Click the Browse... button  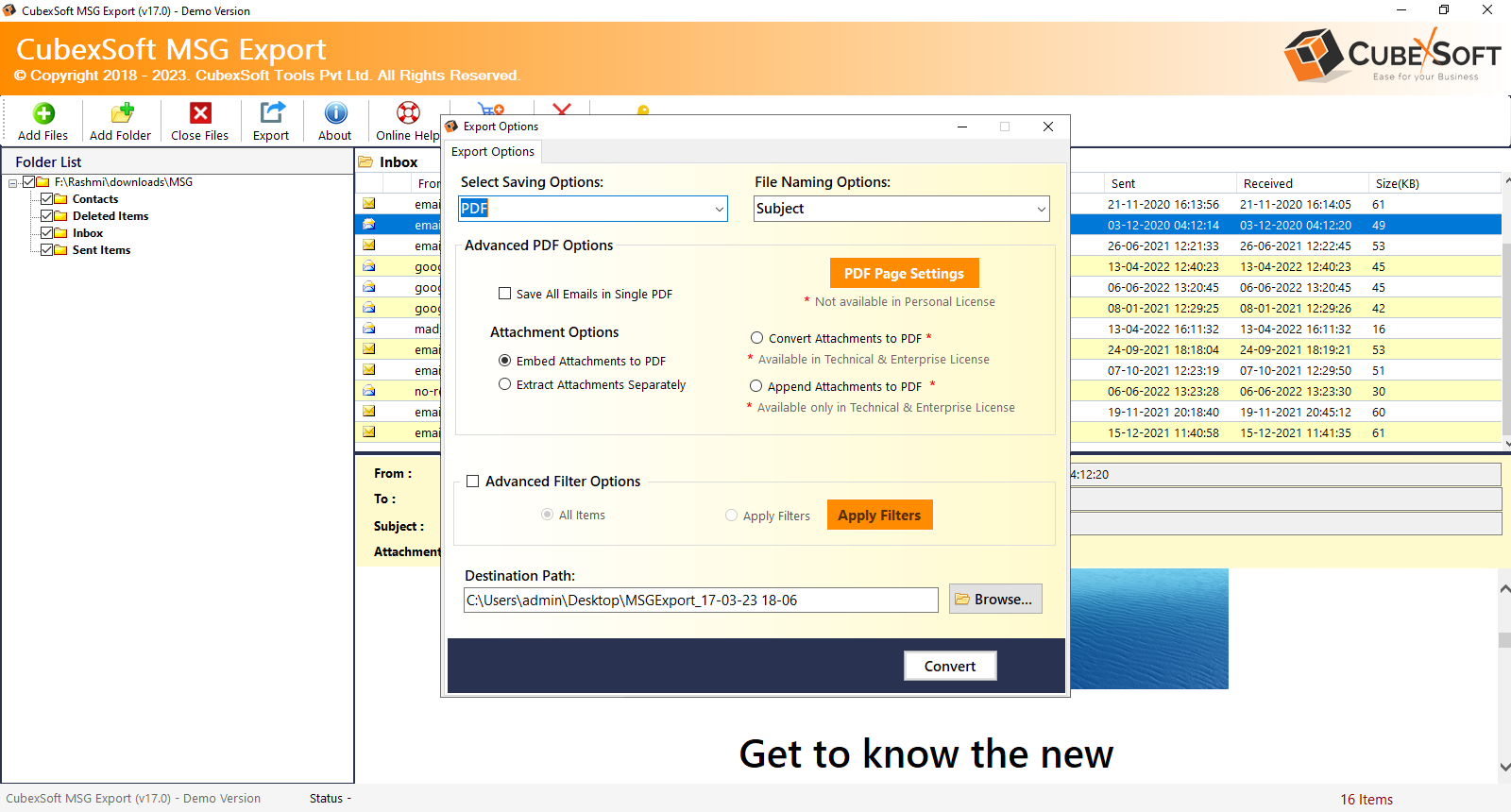994,600
